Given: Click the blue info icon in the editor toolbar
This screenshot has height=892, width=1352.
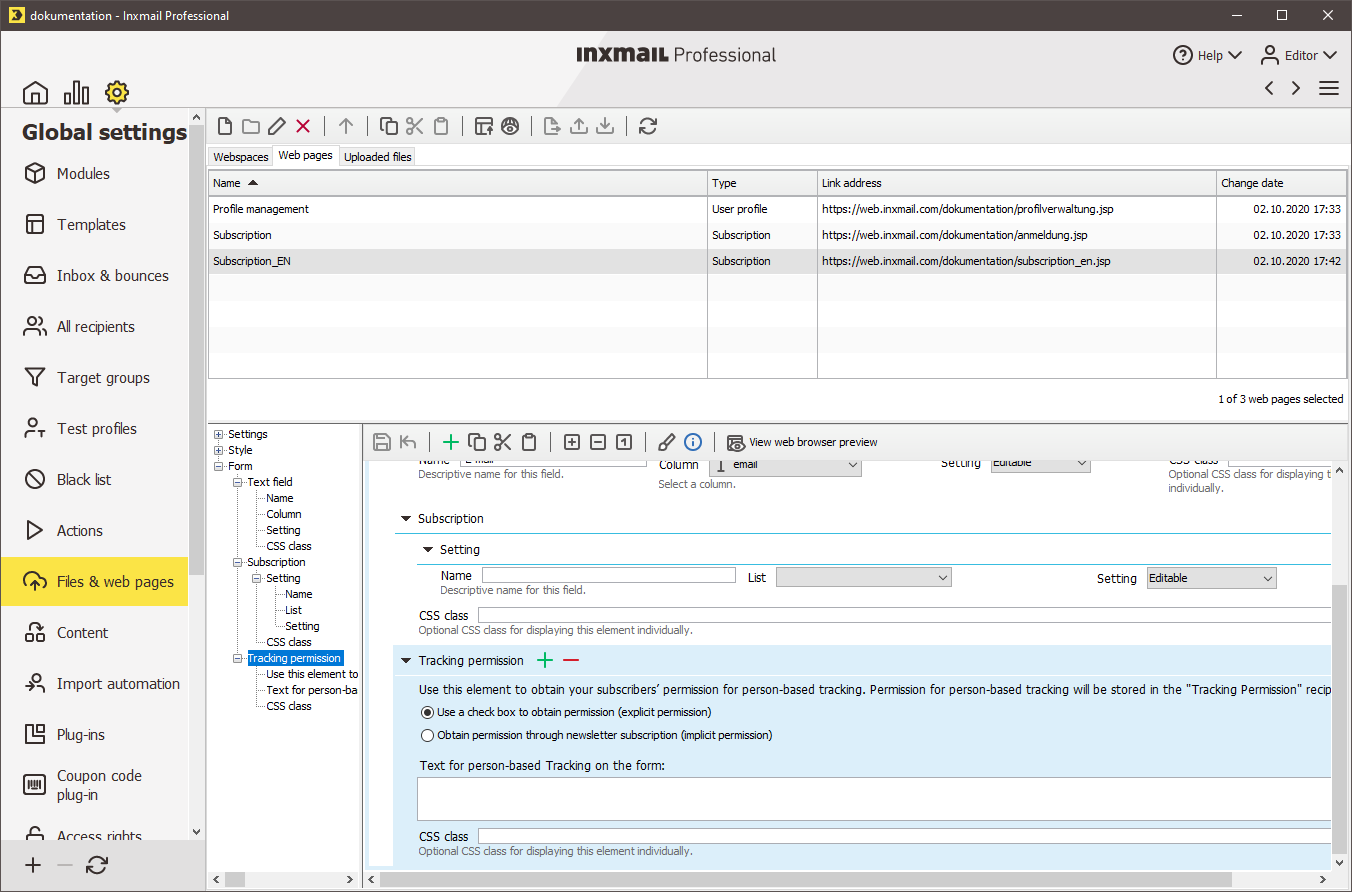Looking at the screenshot, I should point(693,442).
